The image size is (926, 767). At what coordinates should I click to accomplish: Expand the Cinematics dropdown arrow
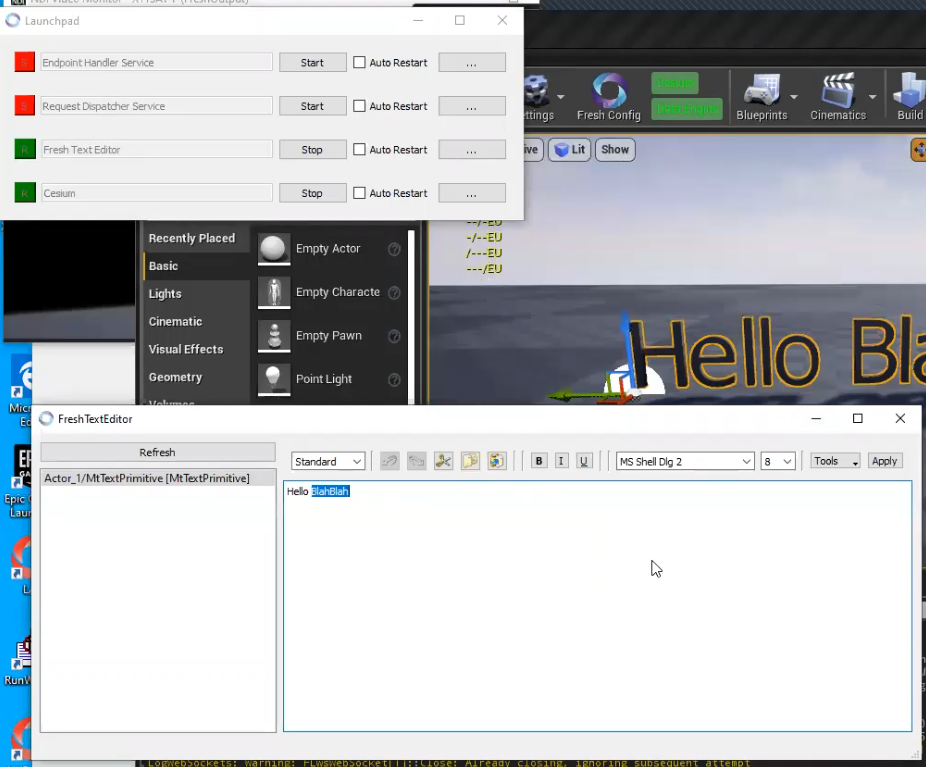(872, 97)
